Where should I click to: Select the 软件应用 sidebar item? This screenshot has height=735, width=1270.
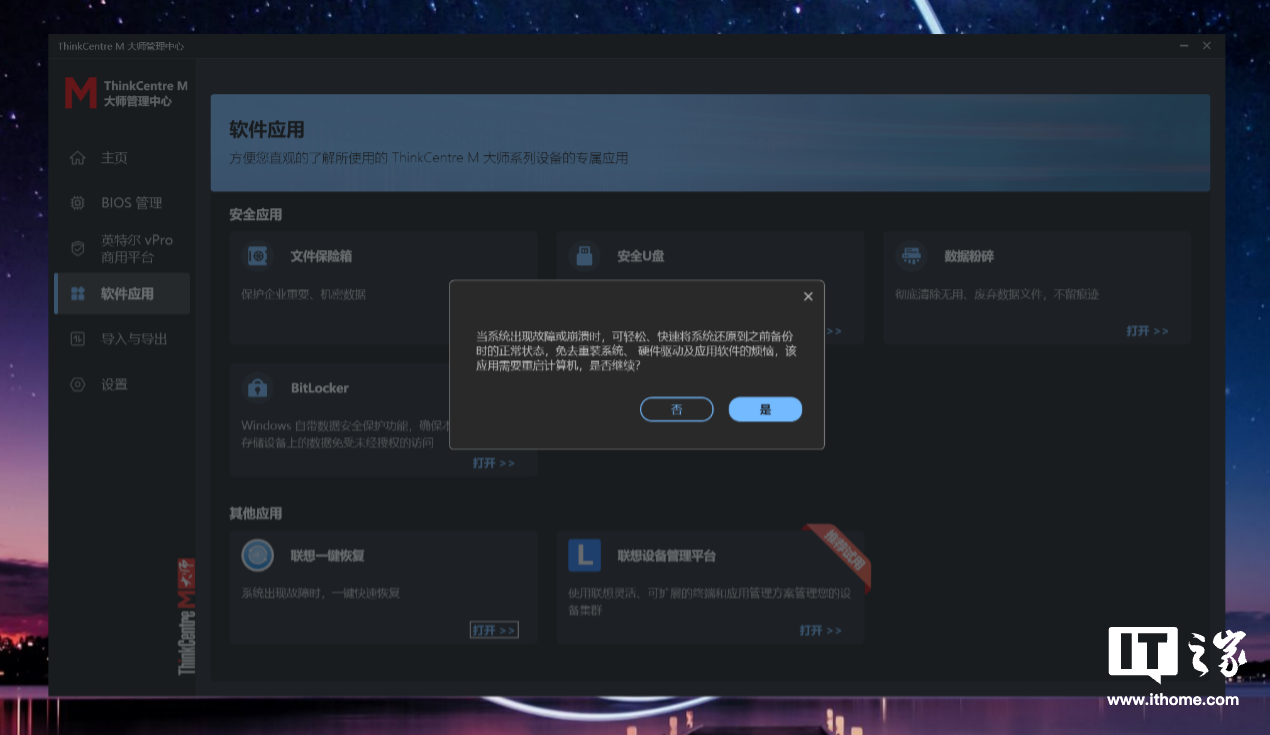click(127, 294)
